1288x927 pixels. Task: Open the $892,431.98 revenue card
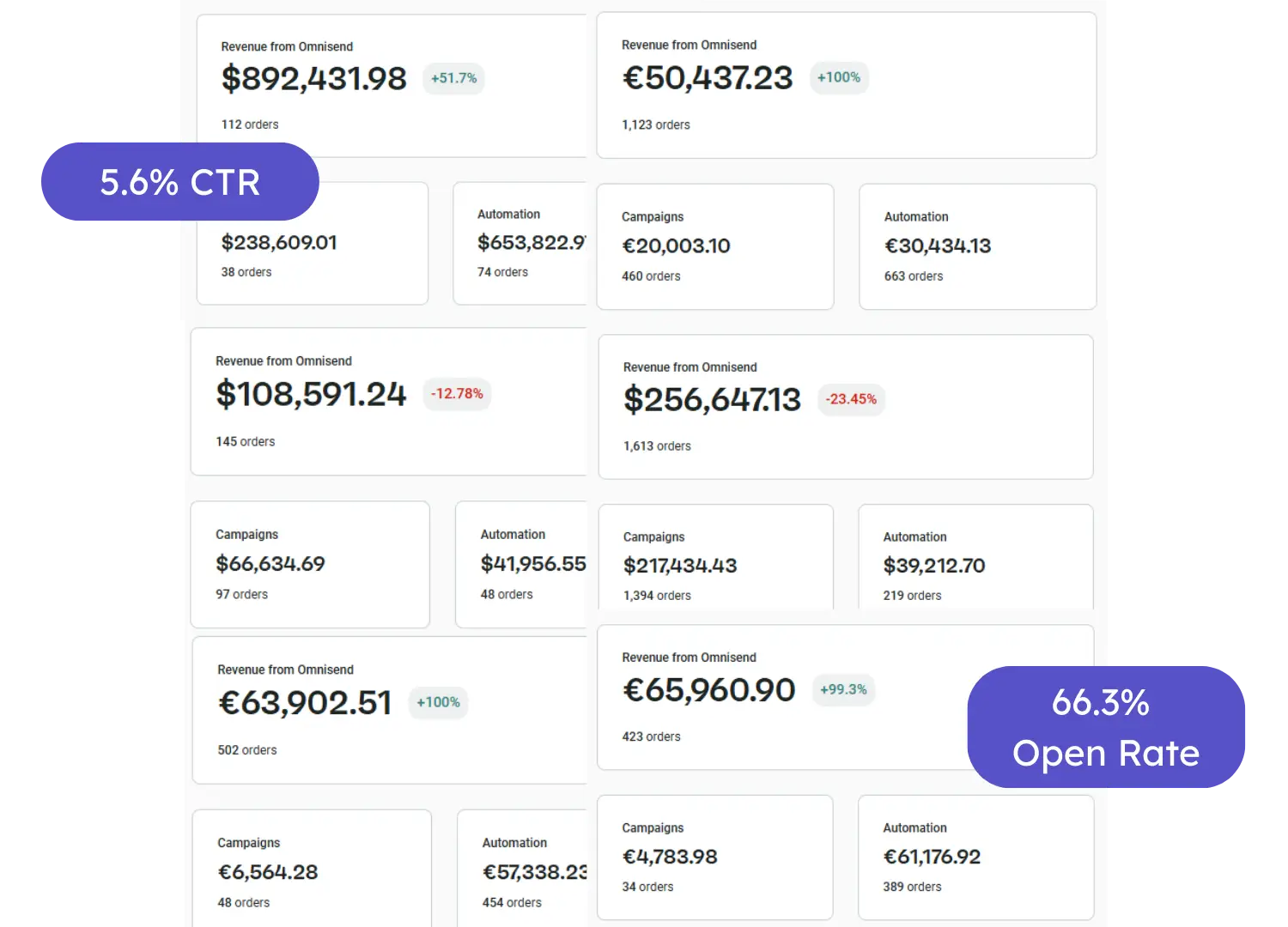point(392,86)
